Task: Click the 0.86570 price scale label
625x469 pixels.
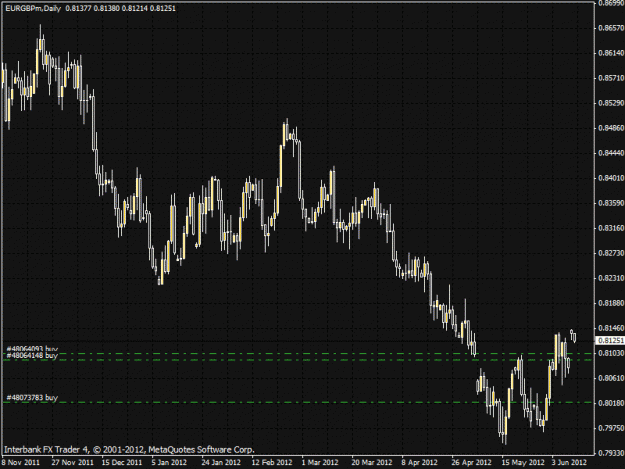Action: point(611,28)
